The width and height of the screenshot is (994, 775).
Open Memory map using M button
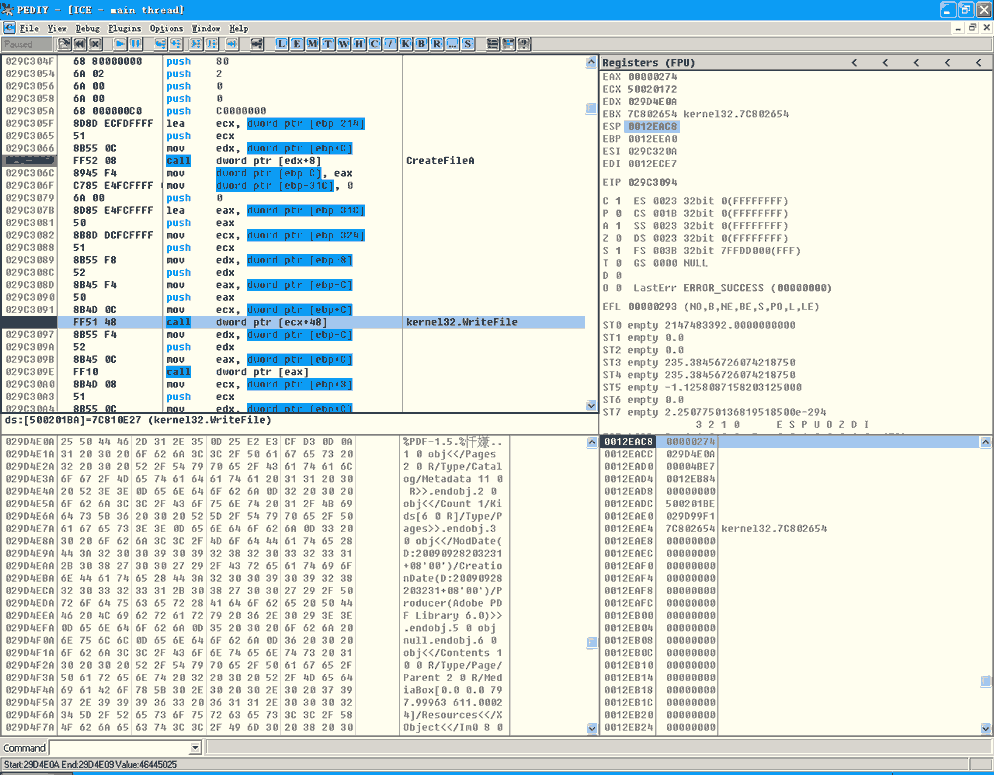tap(313, 44)
